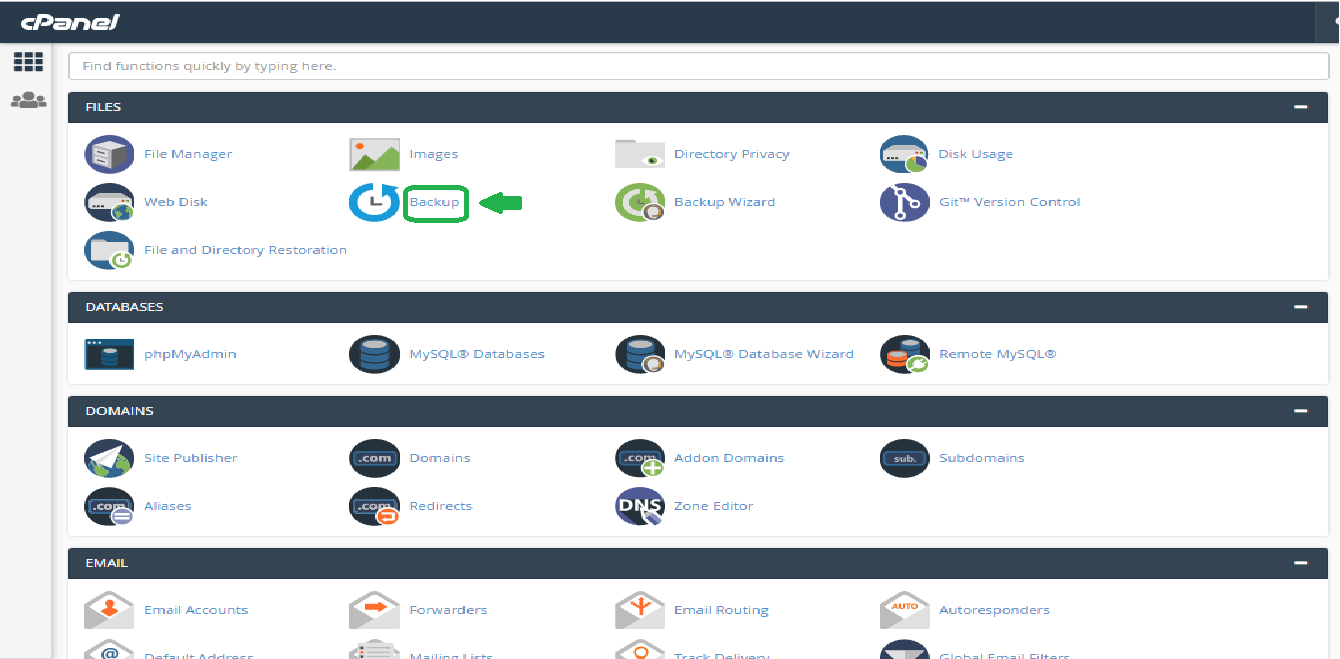Screen dimensions: 1340x659
Task: Open the phpMyAdmin icon
Action: coord(109,354)
